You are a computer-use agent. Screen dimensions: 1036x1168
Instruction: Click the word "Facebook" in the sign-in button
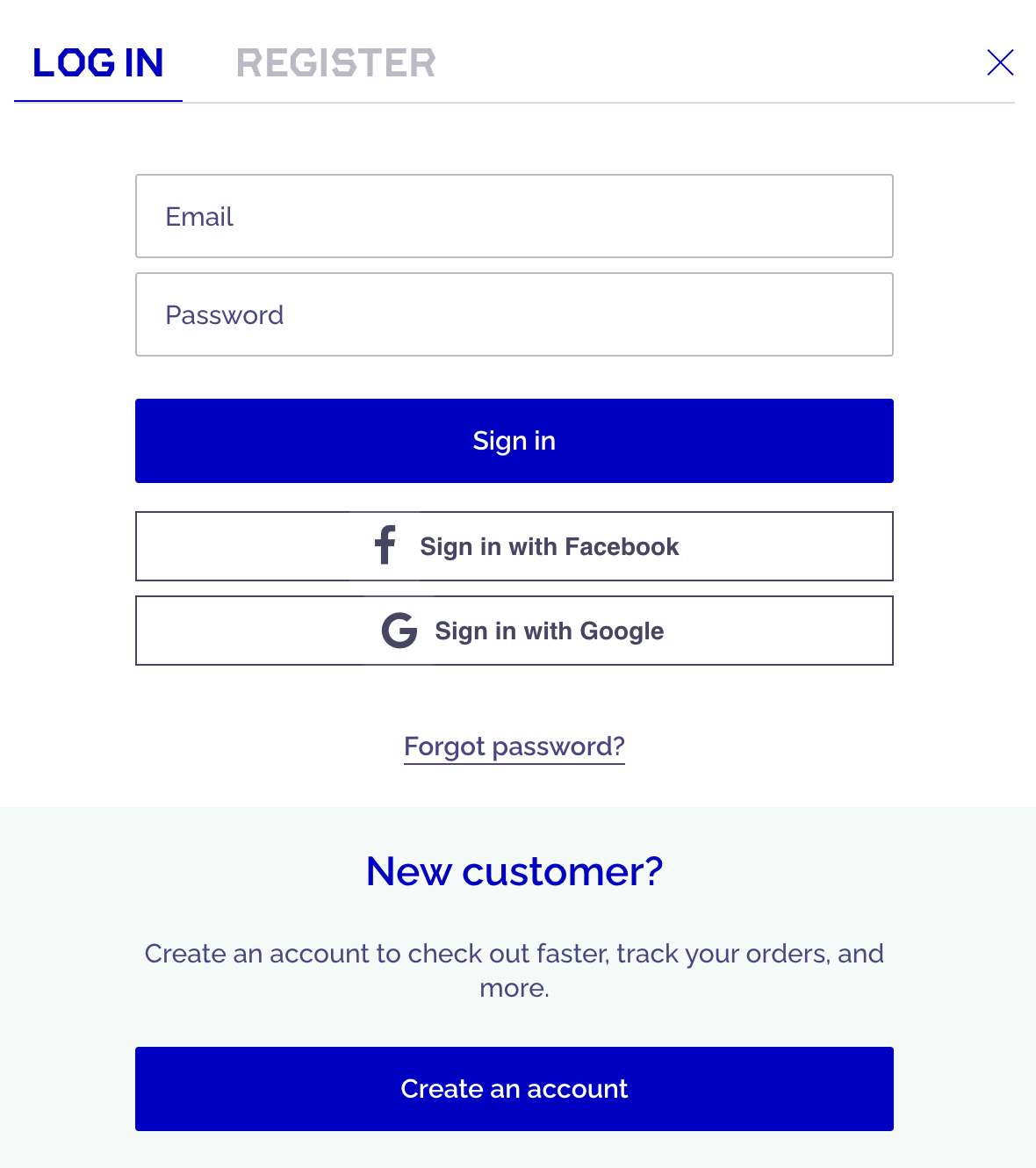coord(622,547)
